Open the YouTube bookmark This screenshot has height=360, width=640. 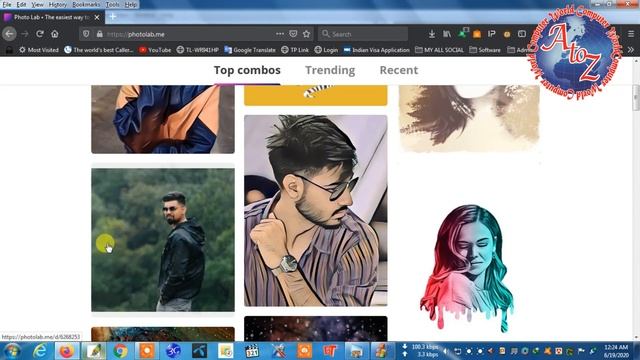click(155, 50)
